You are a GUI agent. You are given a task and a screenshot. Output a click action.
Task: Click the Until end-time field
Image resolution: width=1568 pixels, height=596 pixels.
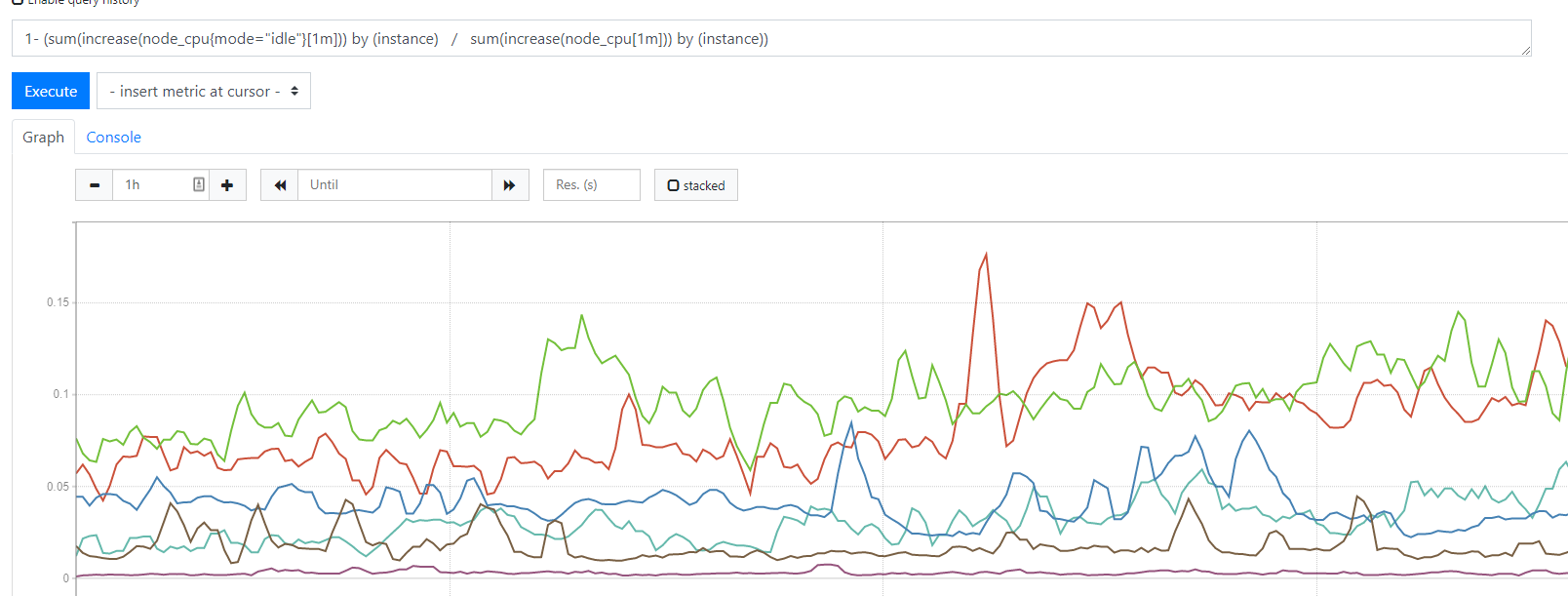point(394,185)
